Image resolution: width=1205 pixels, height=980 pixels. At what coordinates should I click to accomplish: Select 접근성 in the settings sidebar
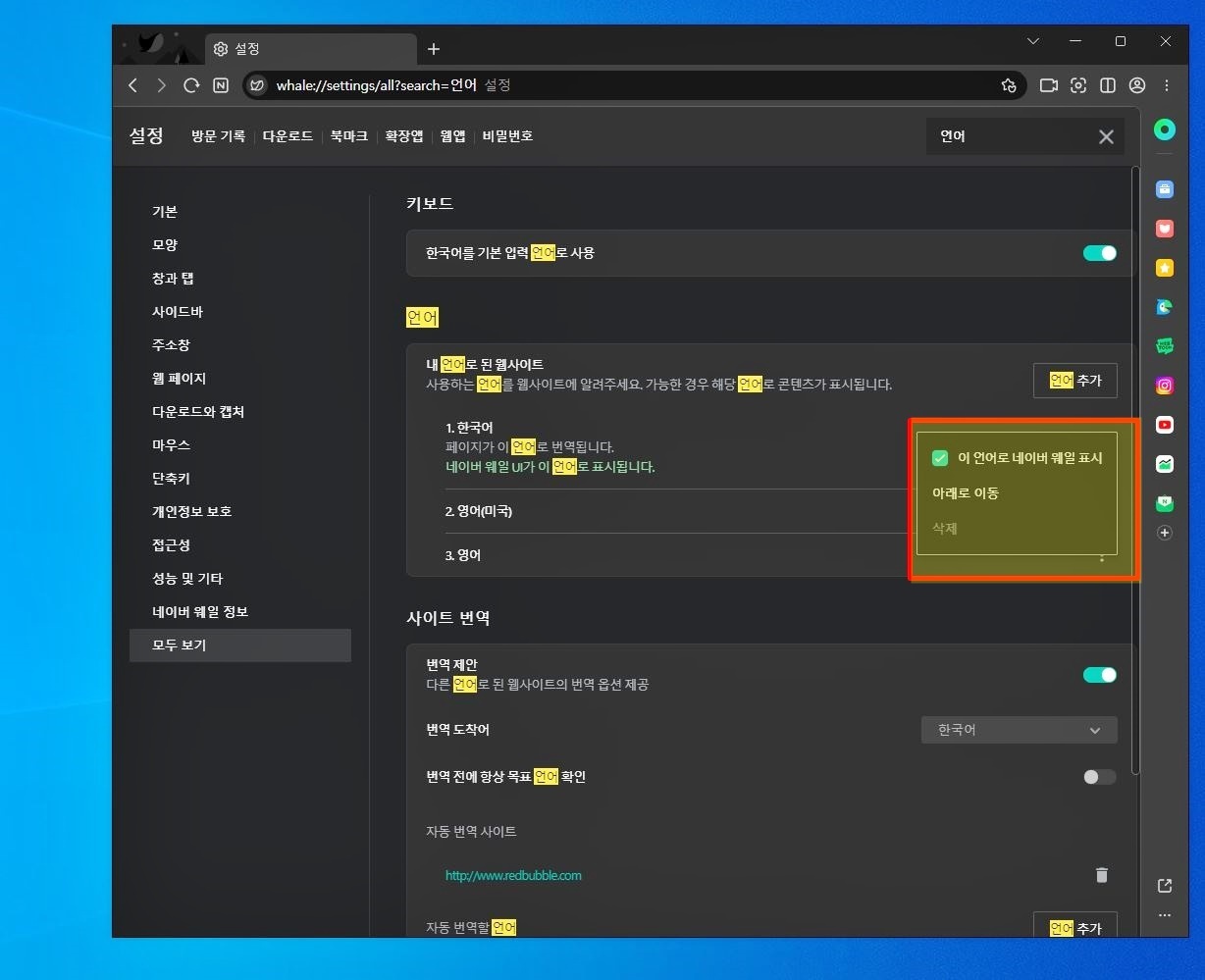pyautogui.click(x=171, y=545)
